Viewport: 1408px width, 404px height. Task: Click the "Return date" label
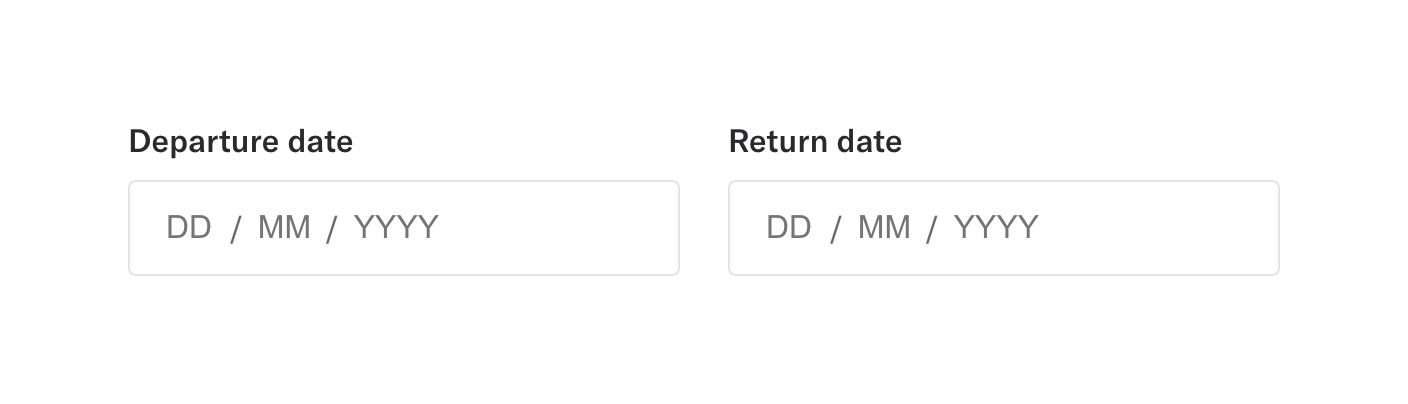click(x=815, y=142)
